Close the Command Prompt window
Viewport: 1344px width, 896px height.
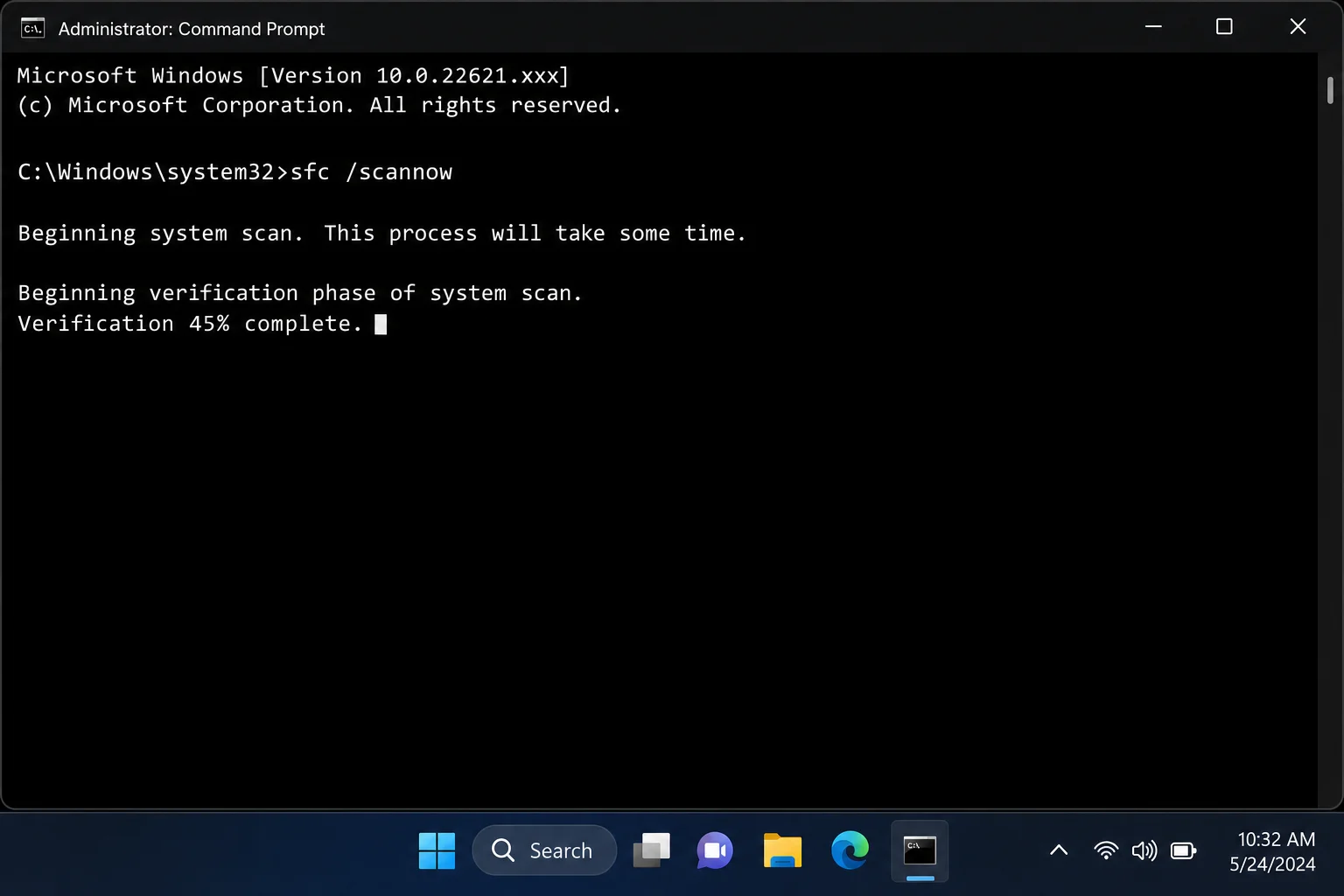[x=1298, y=27]
